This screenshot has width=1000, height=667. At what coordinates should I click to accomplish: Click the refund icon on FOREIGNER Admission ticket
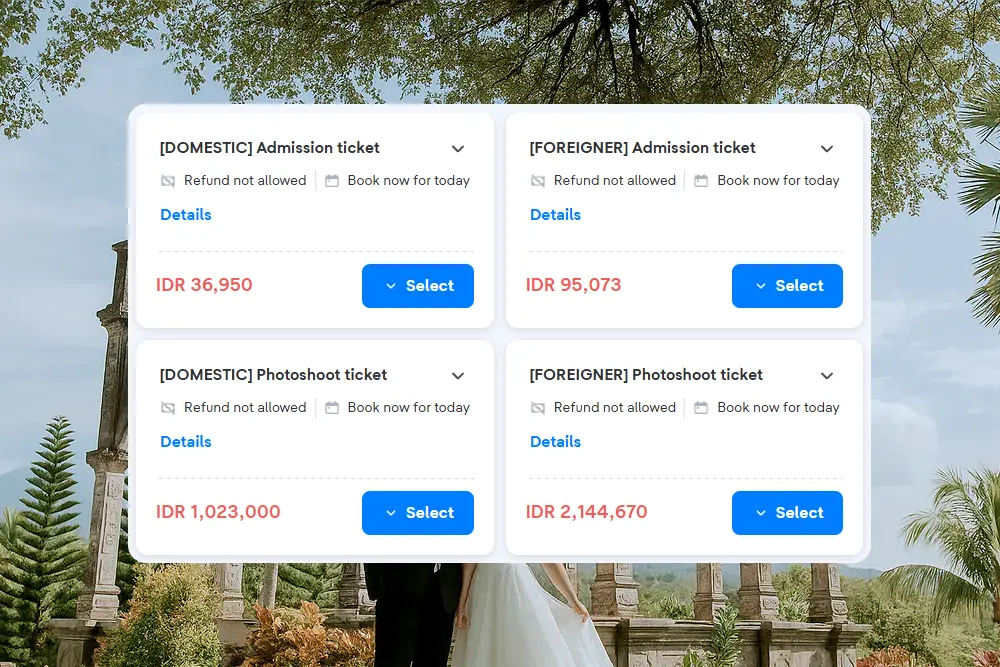click(537, 181)
